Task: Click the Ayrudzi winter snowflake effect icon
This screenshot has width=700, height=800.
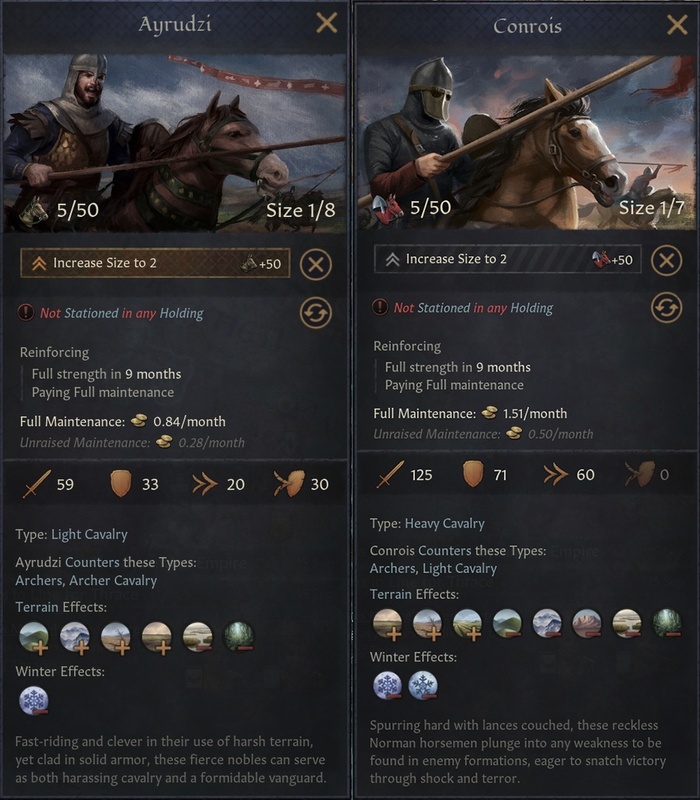Action: (34, 701)
